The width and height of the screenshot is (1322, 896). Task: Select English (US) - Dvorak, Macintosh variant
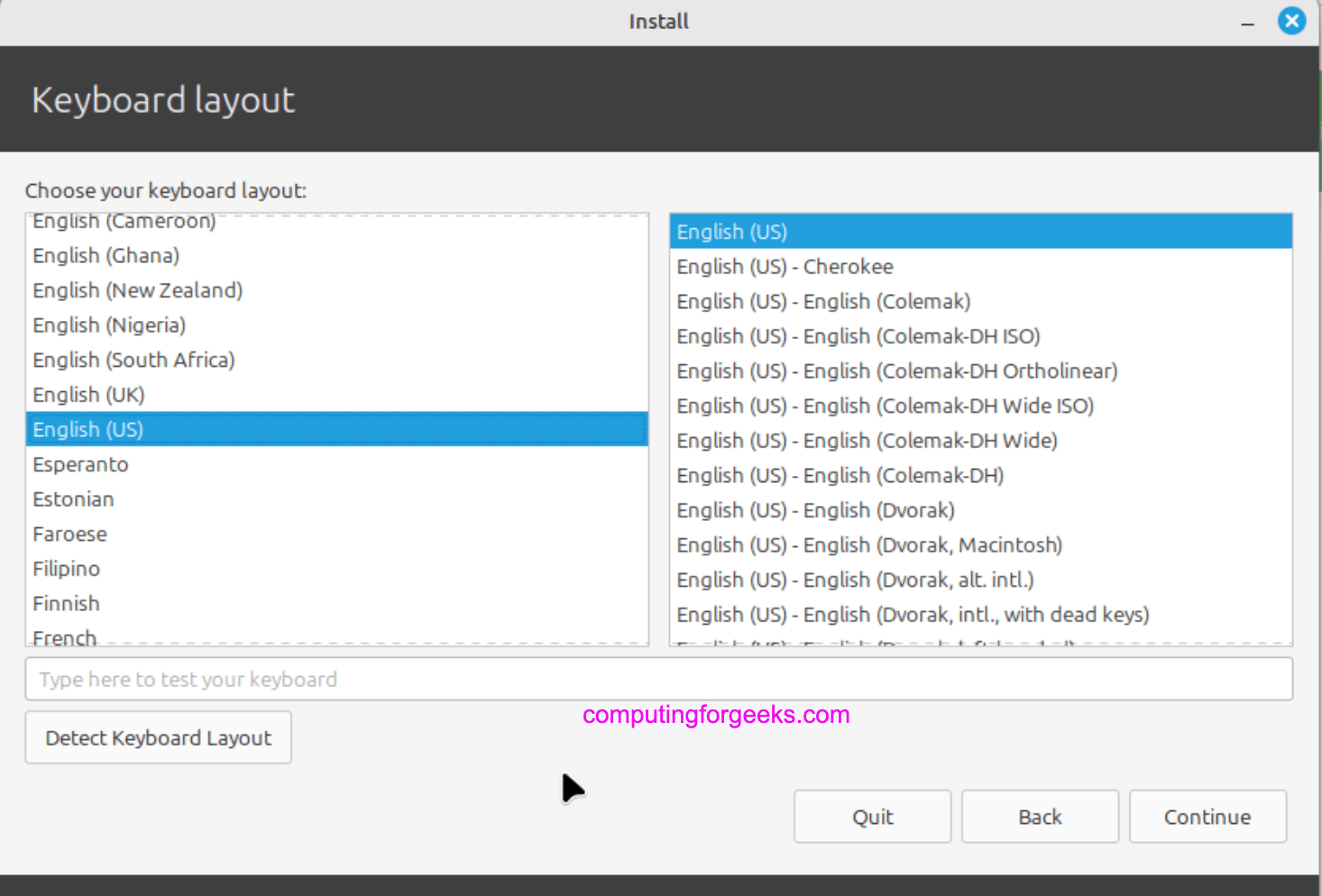click(869, 544)
